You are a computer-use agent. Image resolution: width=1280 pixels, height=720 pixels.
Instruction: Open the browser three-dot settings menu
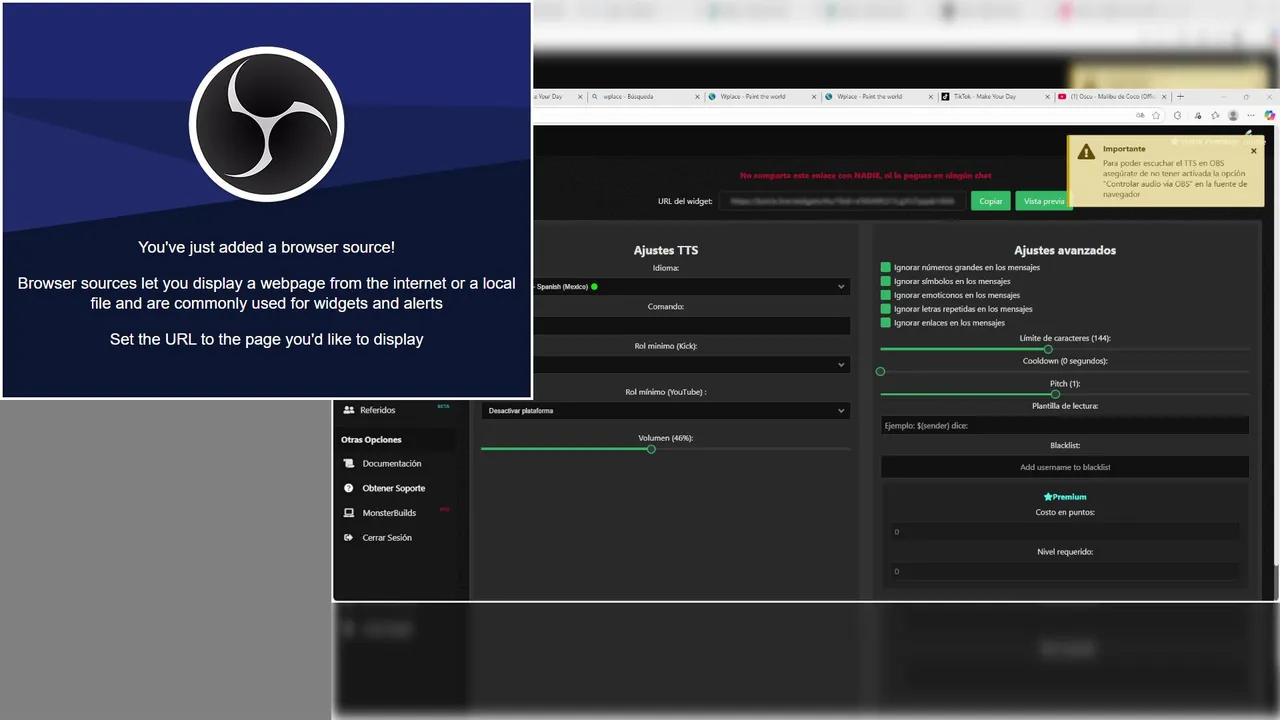point(1252,115)
